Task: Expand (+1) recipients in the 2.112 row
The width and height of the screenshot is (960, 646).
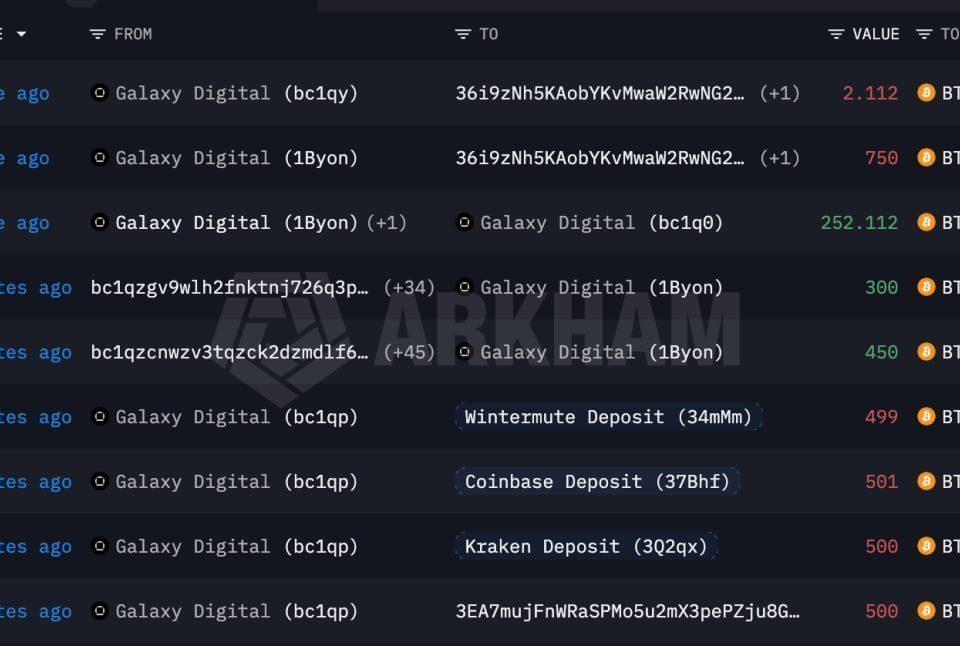Action: pos(779,93)
